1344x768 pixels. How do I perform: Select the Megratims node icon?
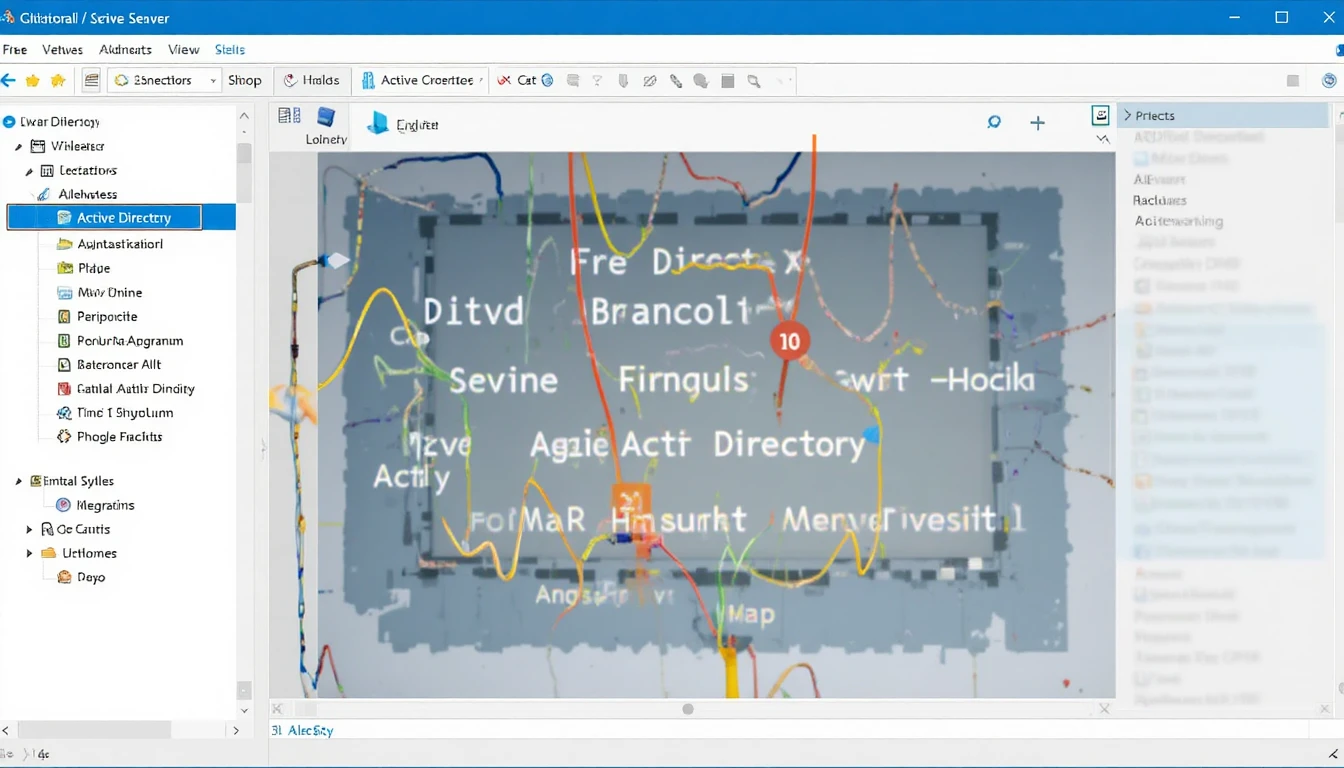[x=64, y=505]
